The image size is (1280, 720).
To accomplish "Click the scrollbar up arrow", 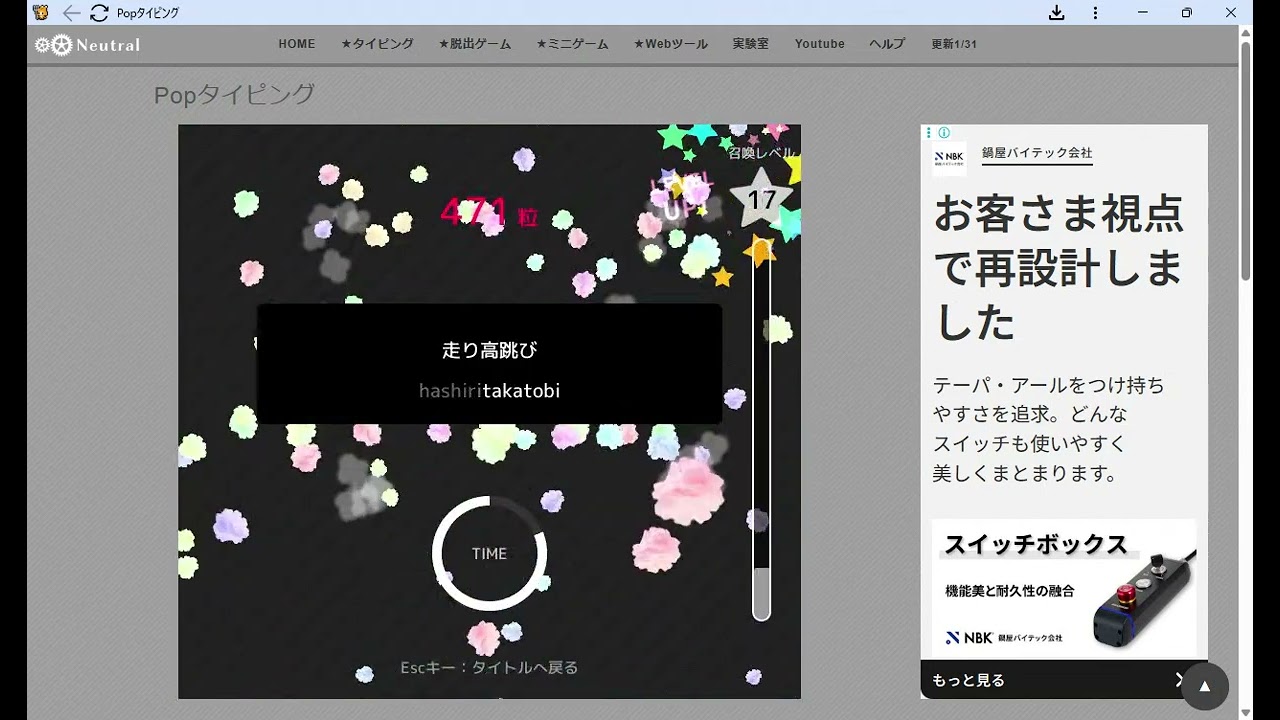I will click(x=1246, y=33).
